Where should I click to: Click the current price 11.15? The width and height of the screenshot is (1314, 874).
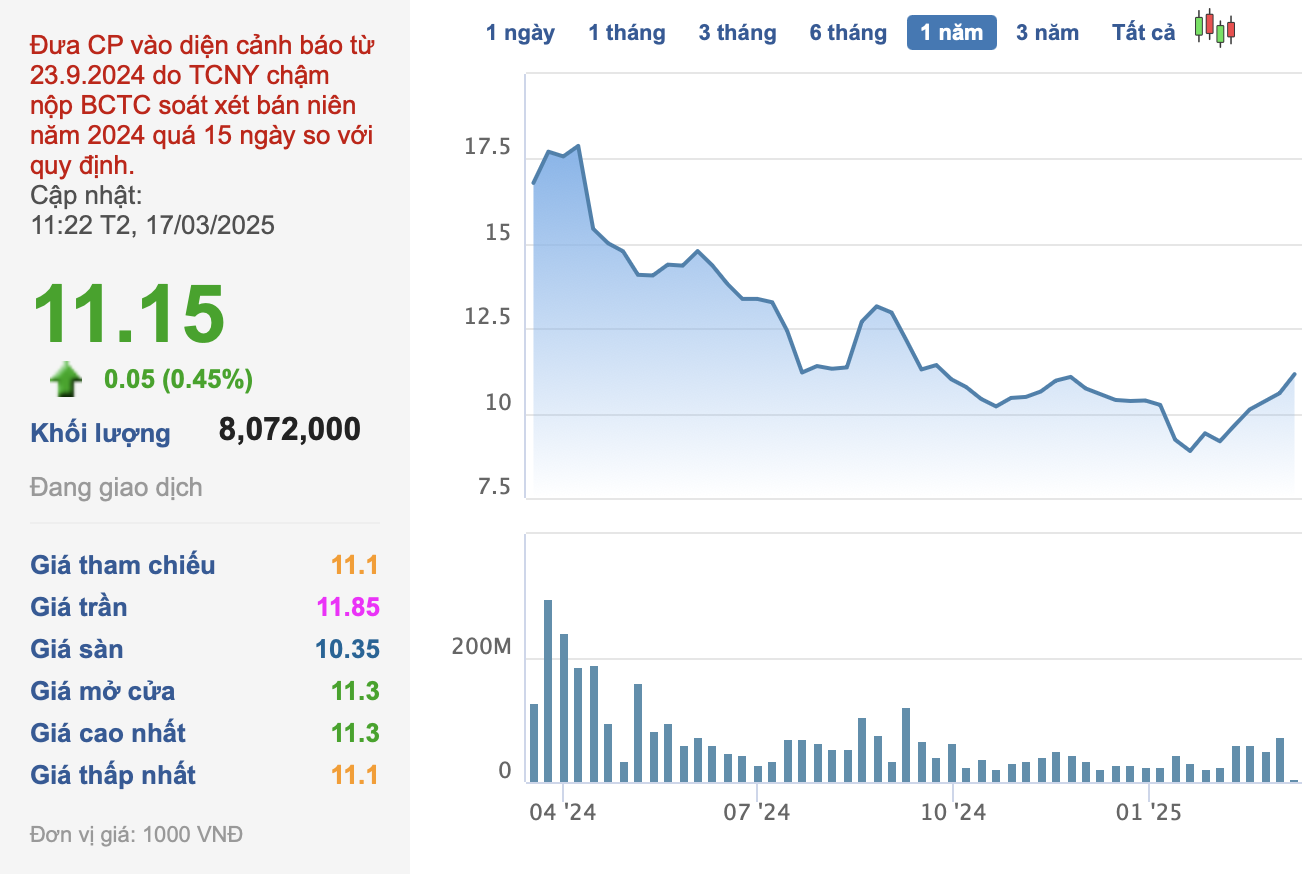coord(129,315)
